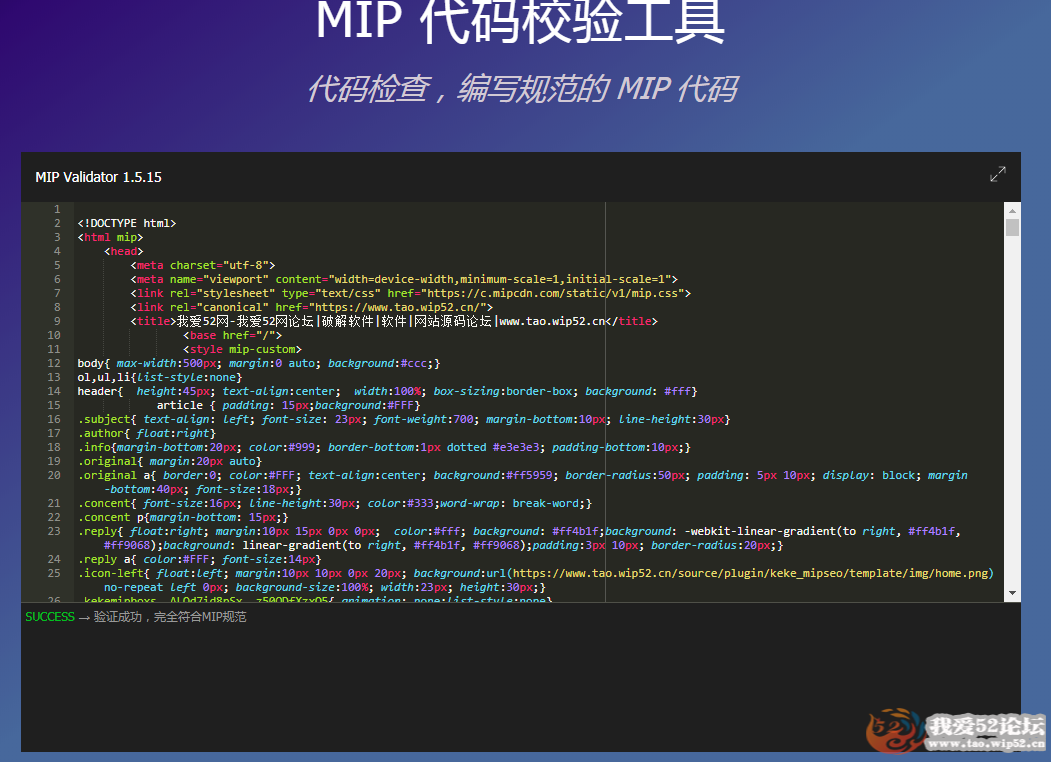The height and width of the screenshot is (762, 1051).
Task: Click the code editor scroll-down arrow
Action: pos(1012,593)
